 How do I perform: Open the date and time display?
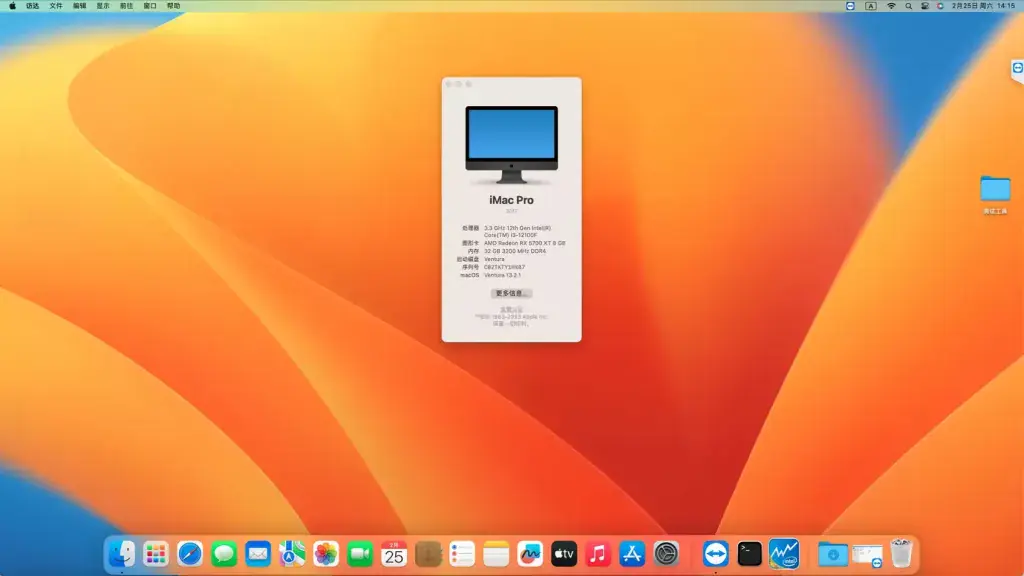pyautogui.click(x=984, y=6)
